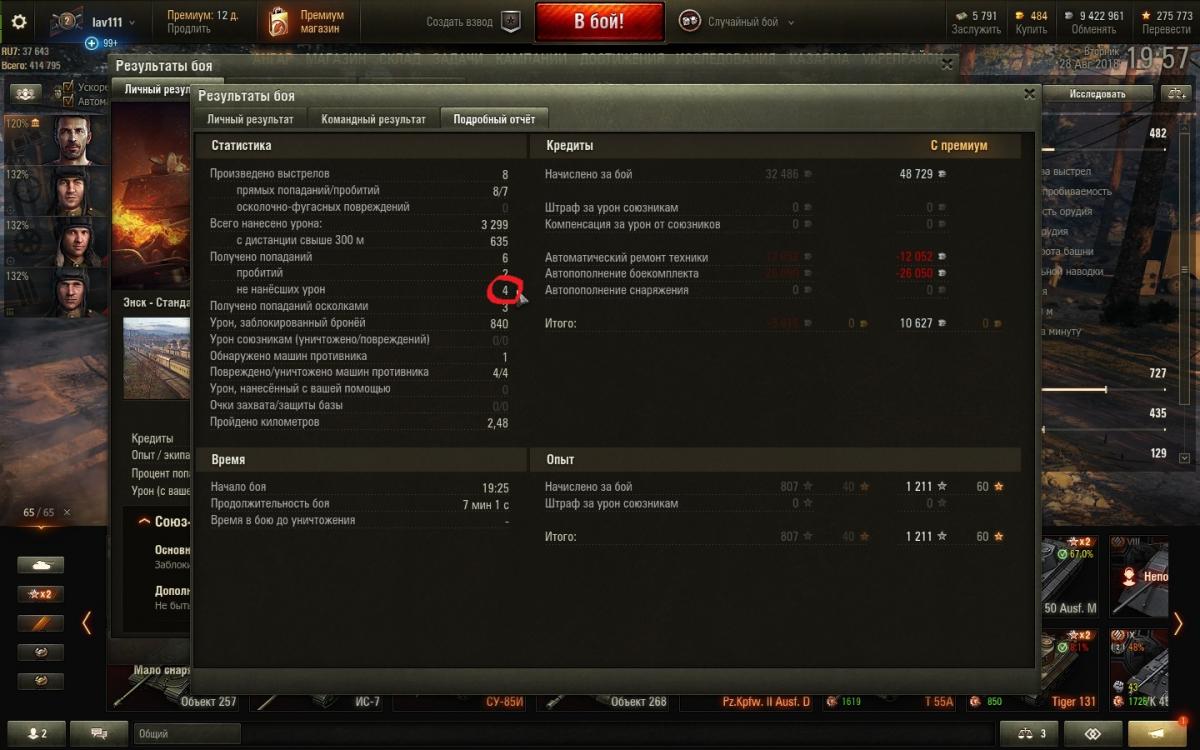Image resolution: width=1200 pixels, height=750 pixels.
Task: Show previous tanks with left carousel arrow
Action: pyautogui.click(x=87, y=623)
